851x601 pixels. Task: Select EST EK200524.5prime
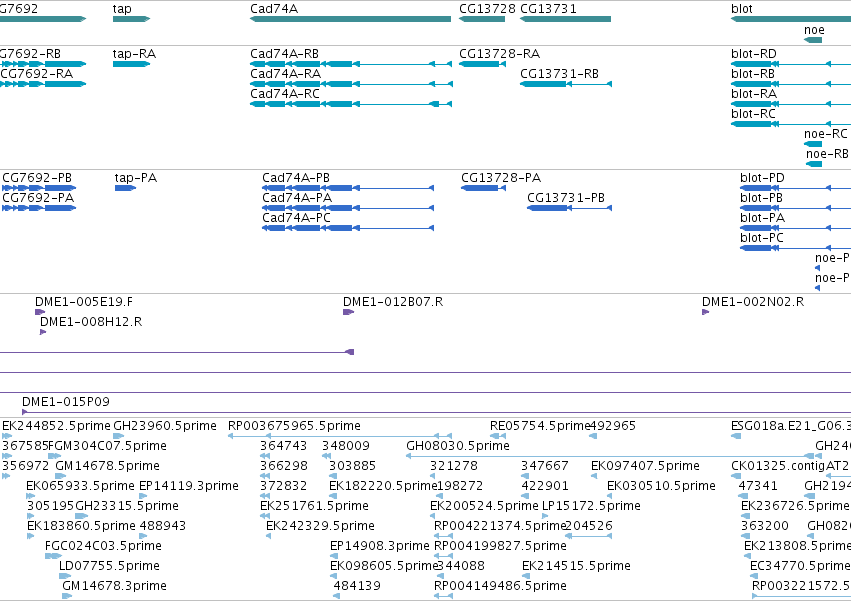tap(484, 505)
